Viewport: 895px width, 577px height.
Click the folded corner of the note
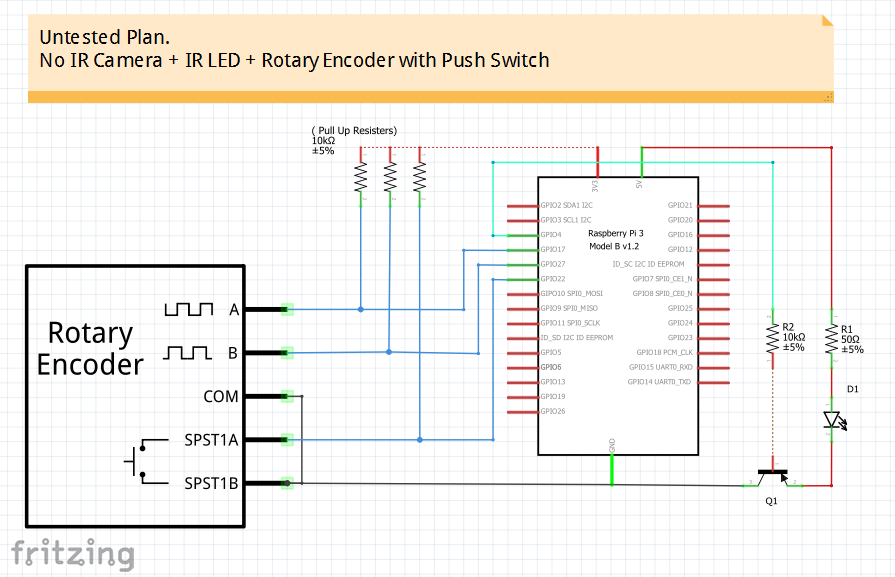828,21
